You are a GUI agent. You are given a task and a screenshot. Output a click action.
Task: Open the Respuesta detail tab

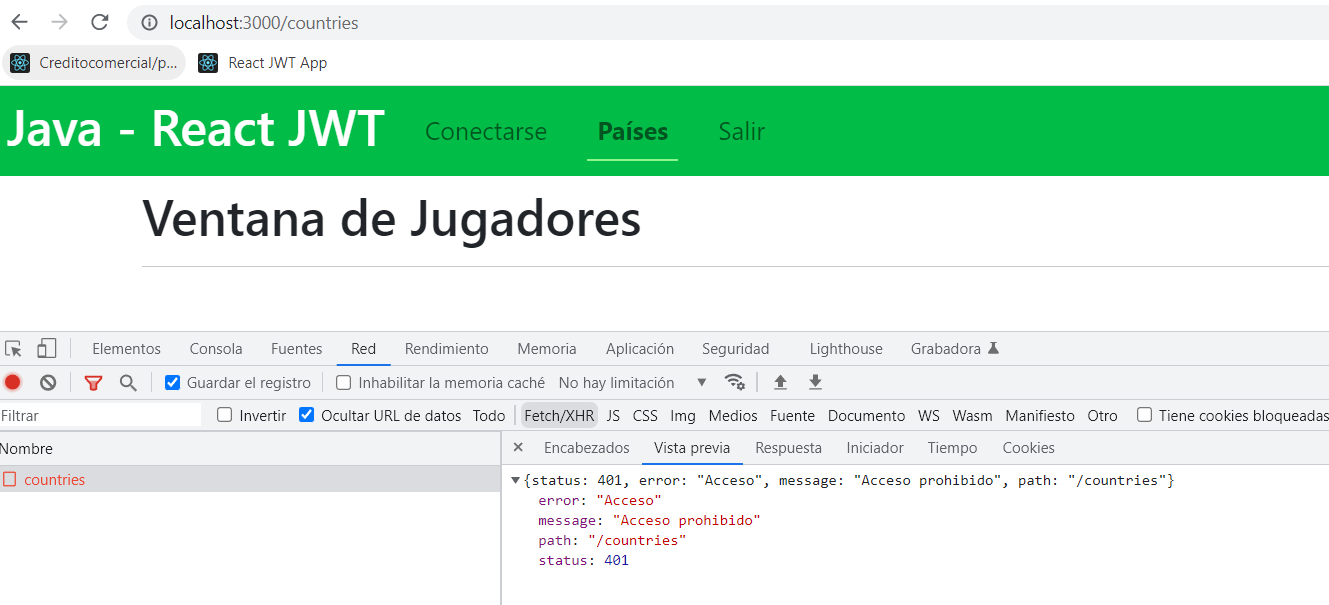click(x=789, y=448)
